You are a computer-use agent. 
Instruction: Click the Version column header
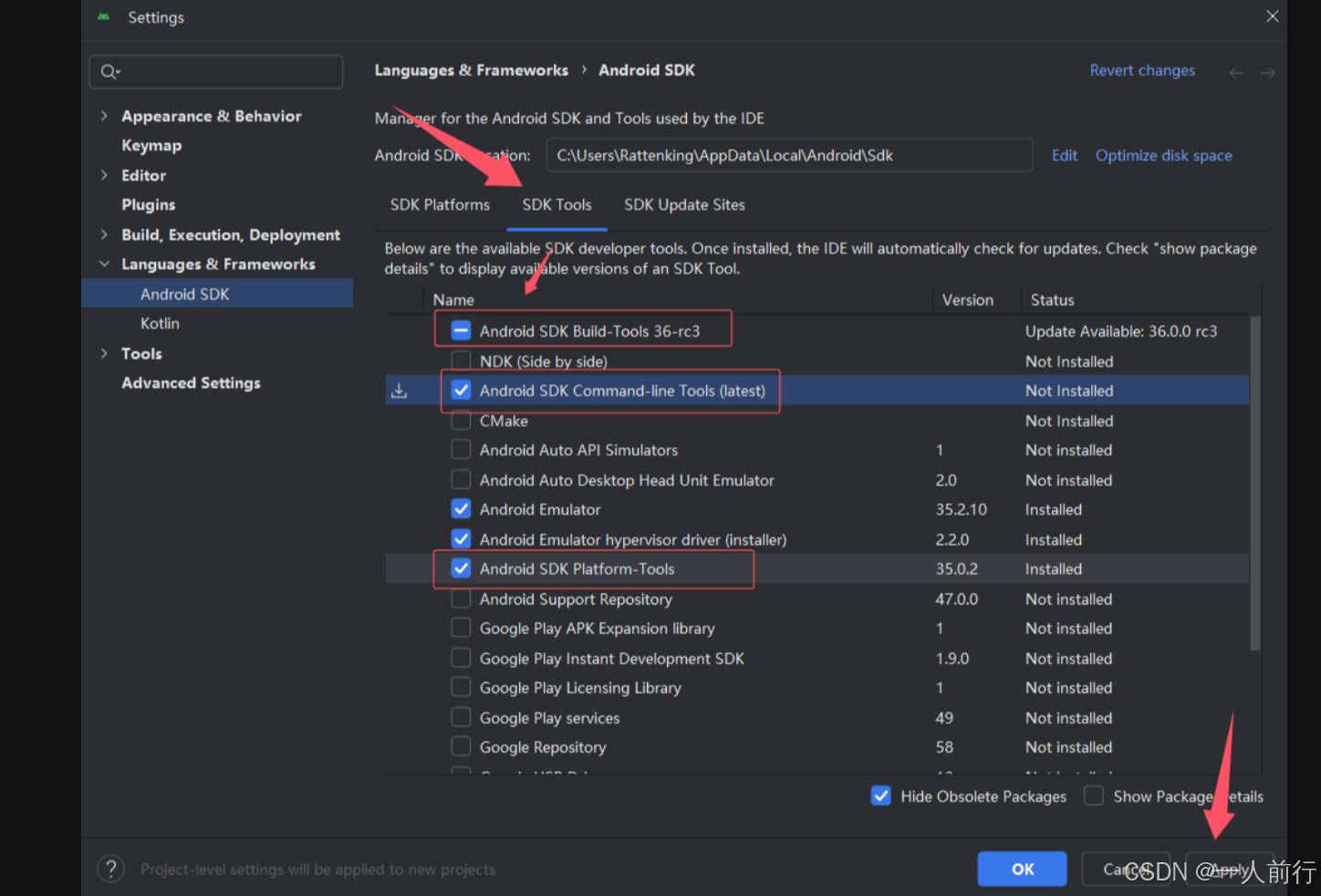pyautogui.click(x=967, y=300)
